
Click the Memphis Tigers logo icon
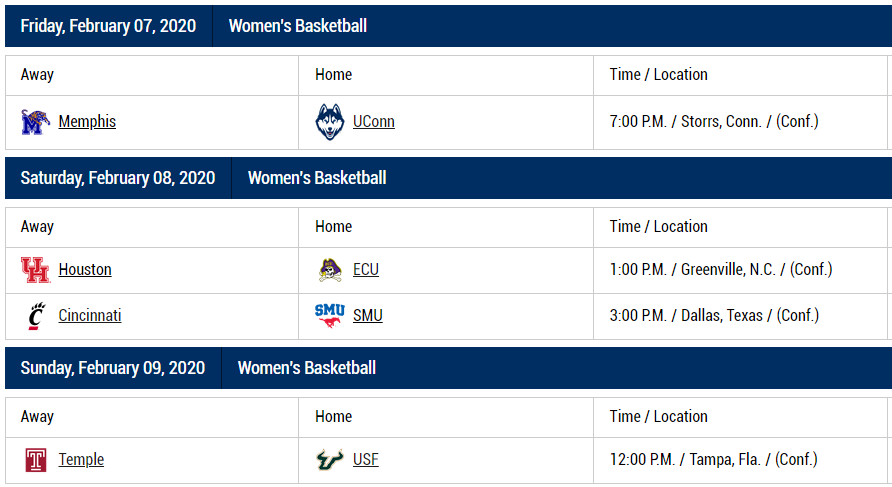pos(35,122)
